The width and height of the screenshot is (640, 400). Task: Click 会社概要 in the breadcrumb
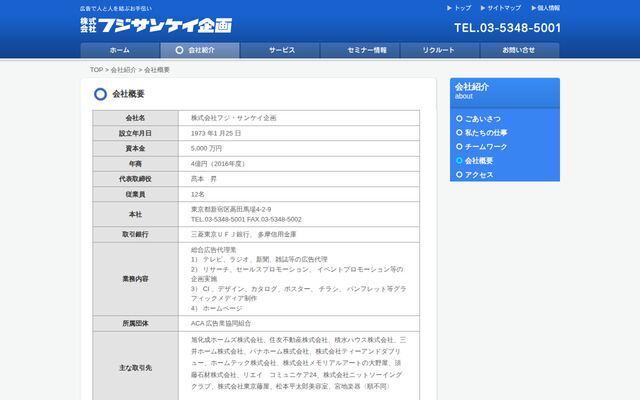(157, 70)
